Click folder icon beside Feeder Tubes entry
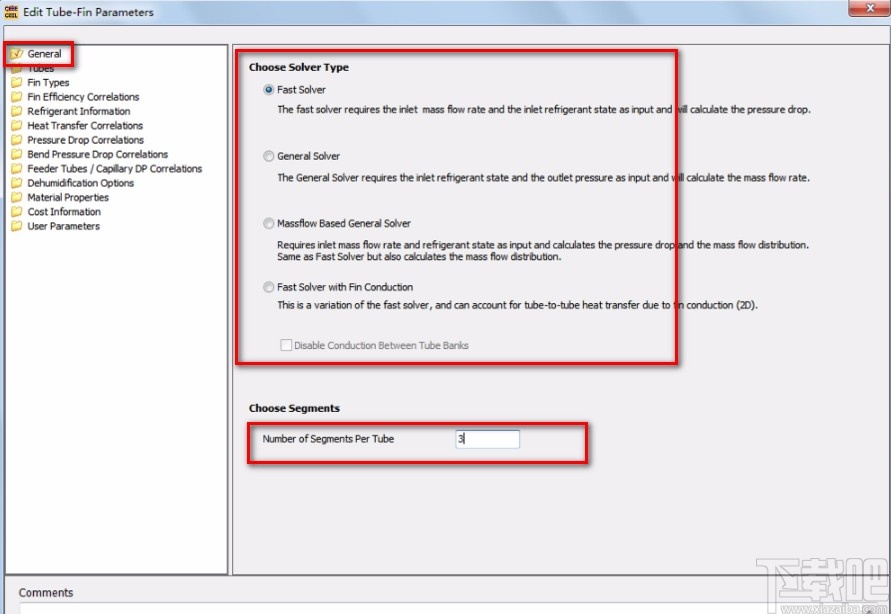This screenshot has height=614, width=891. (x=17, y=169)
